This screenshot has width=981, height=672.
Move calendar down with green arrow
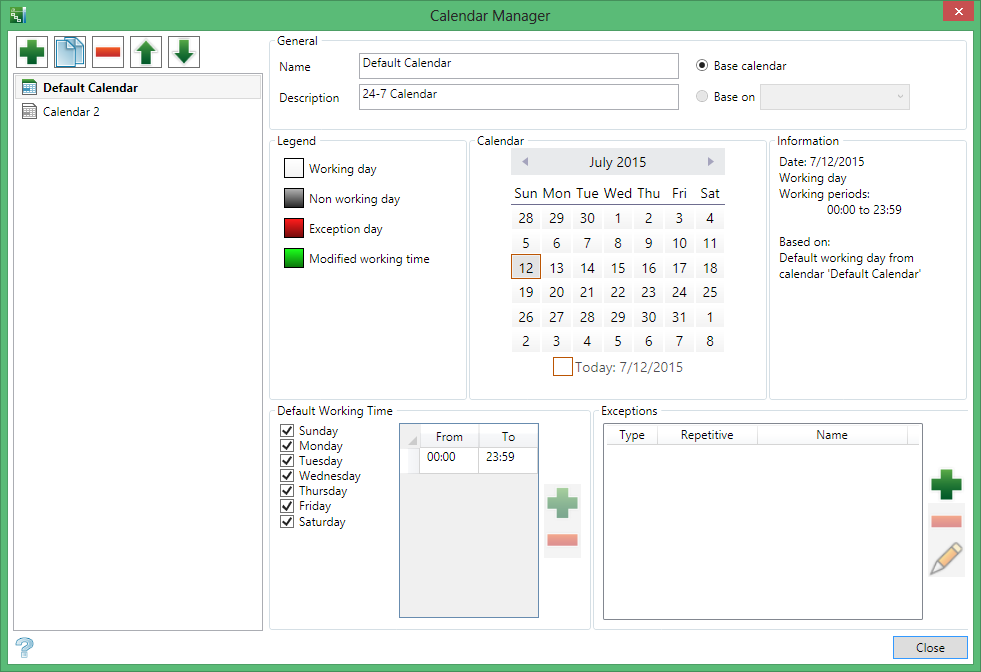coord(184,51)
